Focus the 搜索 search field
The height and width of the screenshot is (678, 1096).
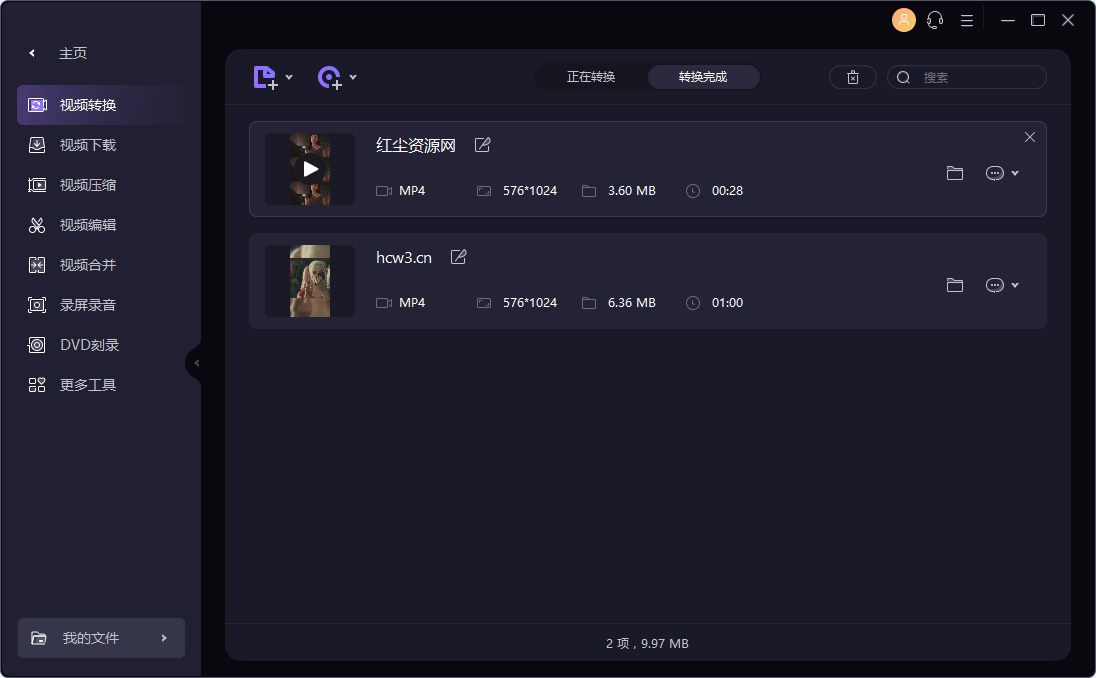pos(975,77)
